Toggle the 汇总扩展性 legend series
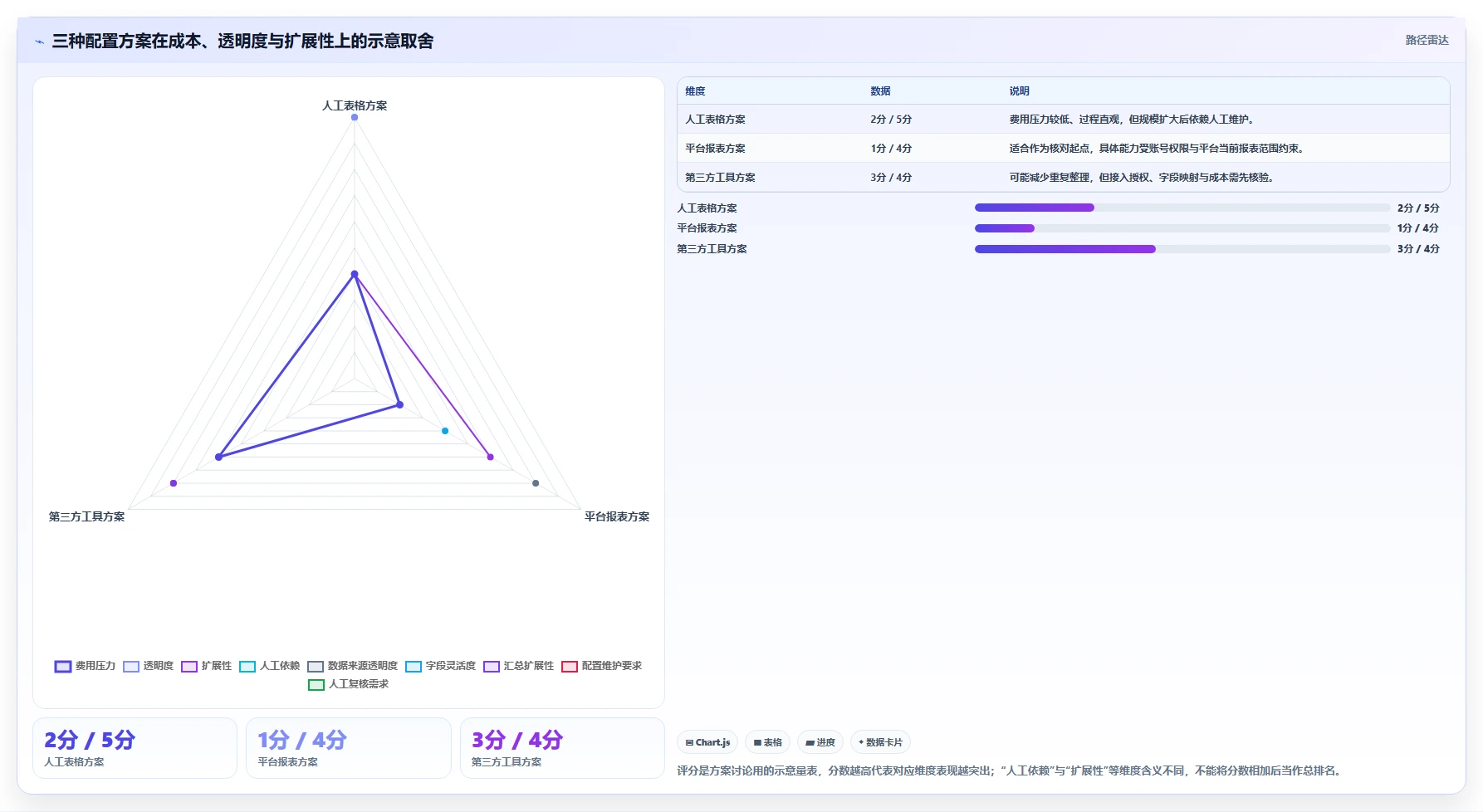 click(x=518, y=666)
